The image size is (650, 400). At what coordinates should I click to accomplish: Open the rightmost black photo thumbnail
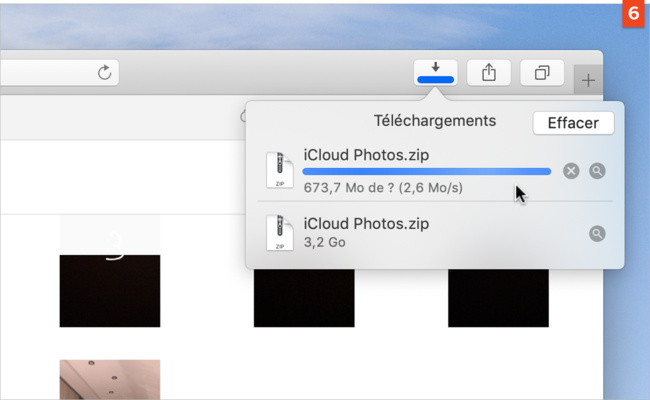coord(498,297)
